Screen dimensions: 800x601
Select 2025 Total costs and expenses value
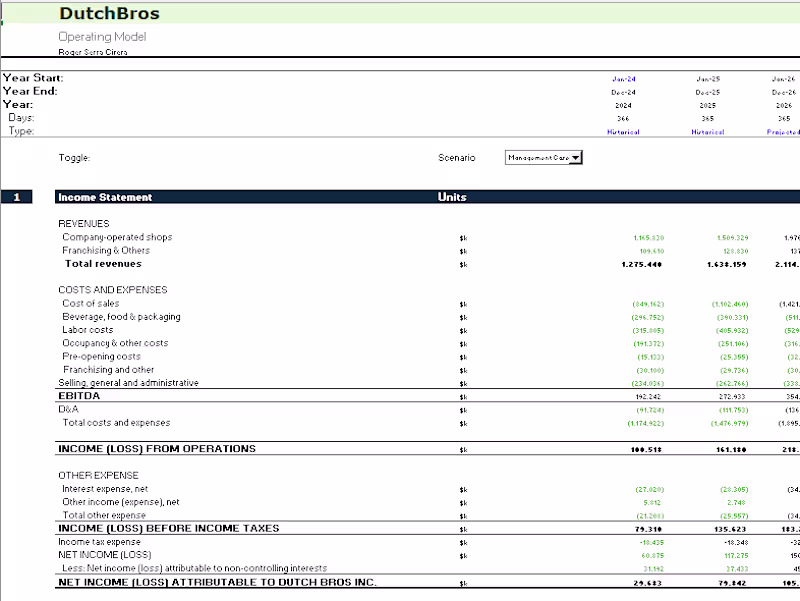[x=730, y=423]
